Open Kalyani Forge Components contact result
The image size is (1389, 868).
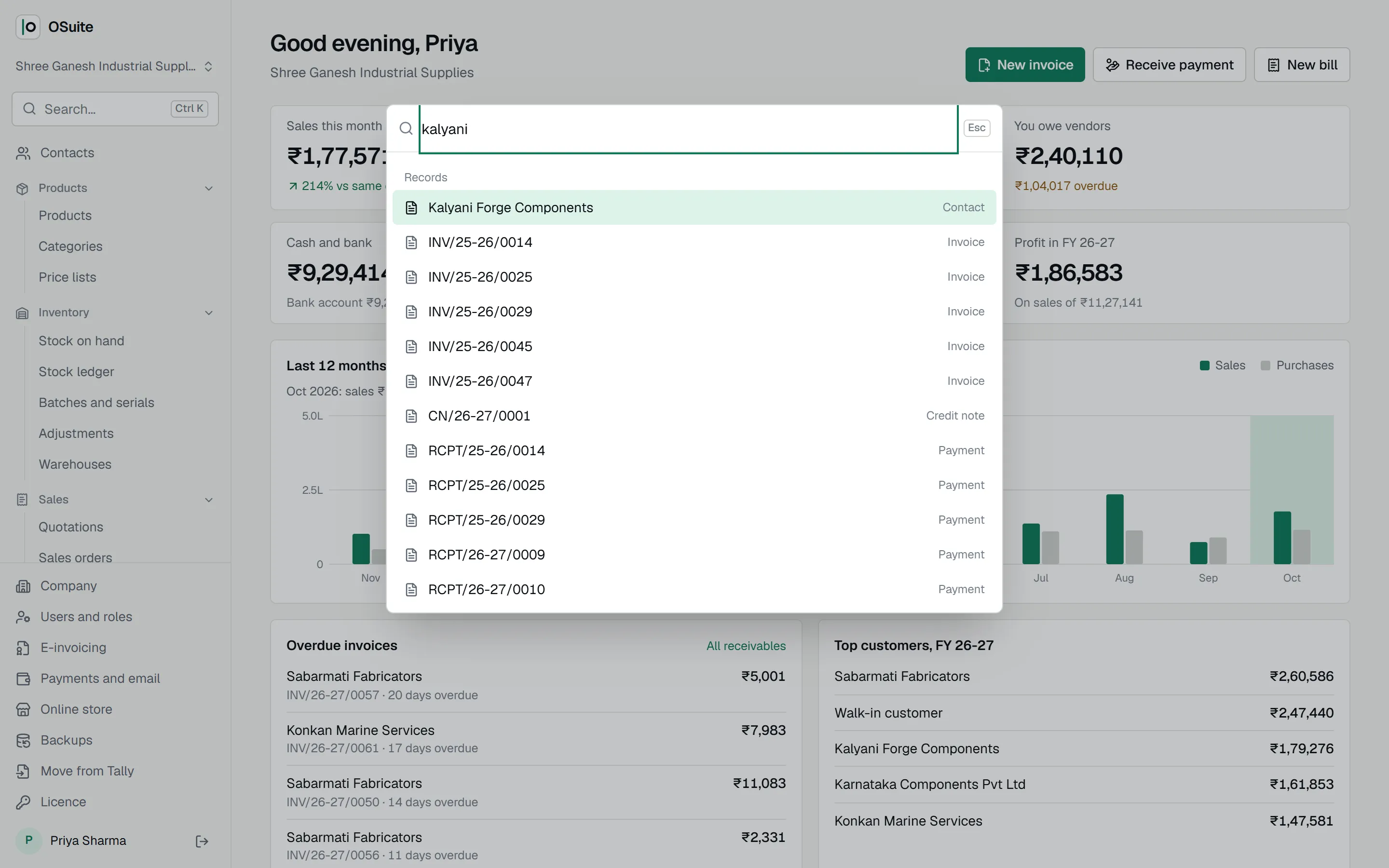tap(694, 207)
